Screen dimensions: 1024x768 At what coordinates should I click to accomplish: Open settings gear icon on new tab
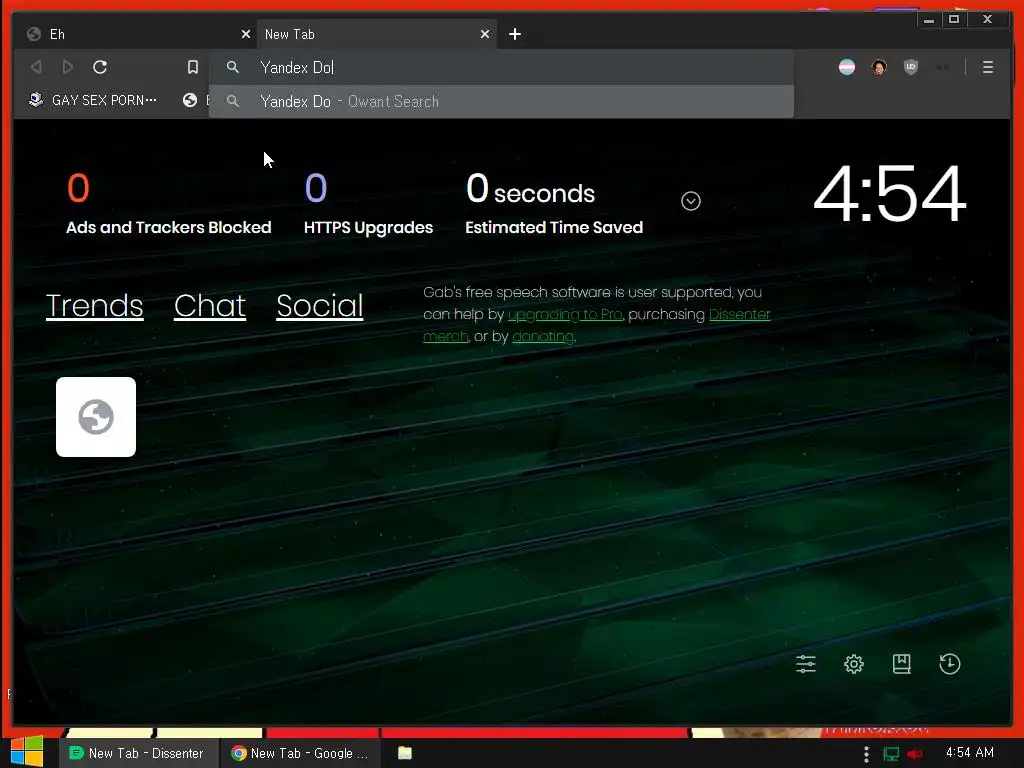[x=854, y=664]
